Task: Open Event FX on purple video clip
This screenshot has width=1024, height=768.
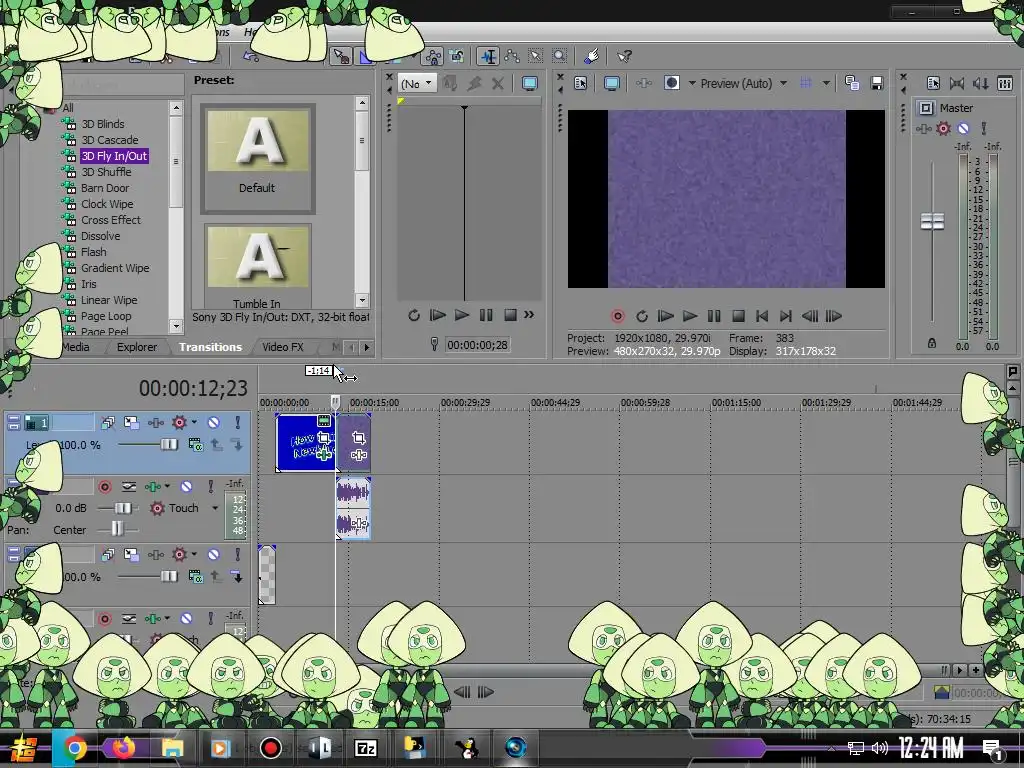Action: (359, 455)
